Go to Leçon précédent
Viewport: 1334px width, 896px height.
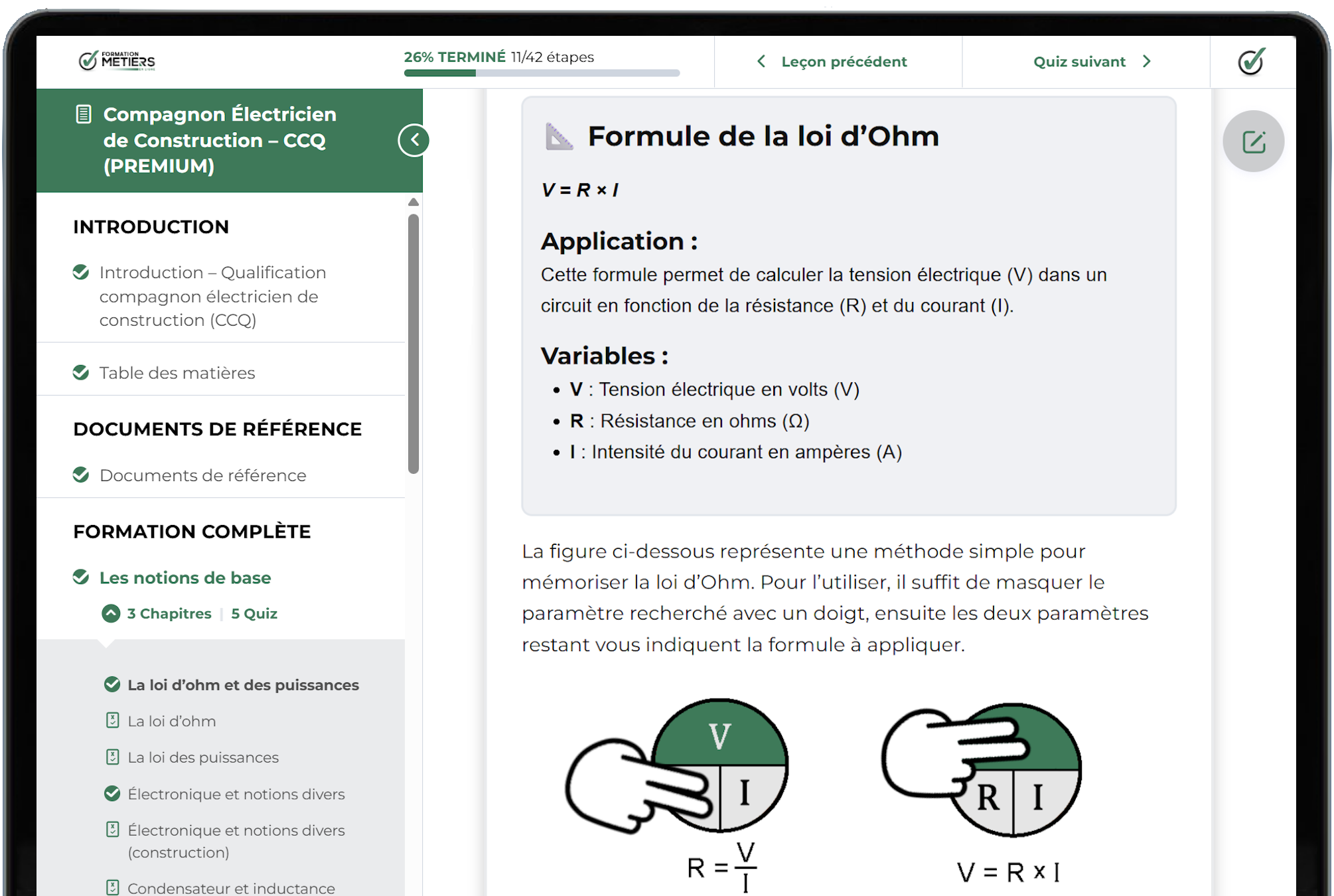pos(844,62)
